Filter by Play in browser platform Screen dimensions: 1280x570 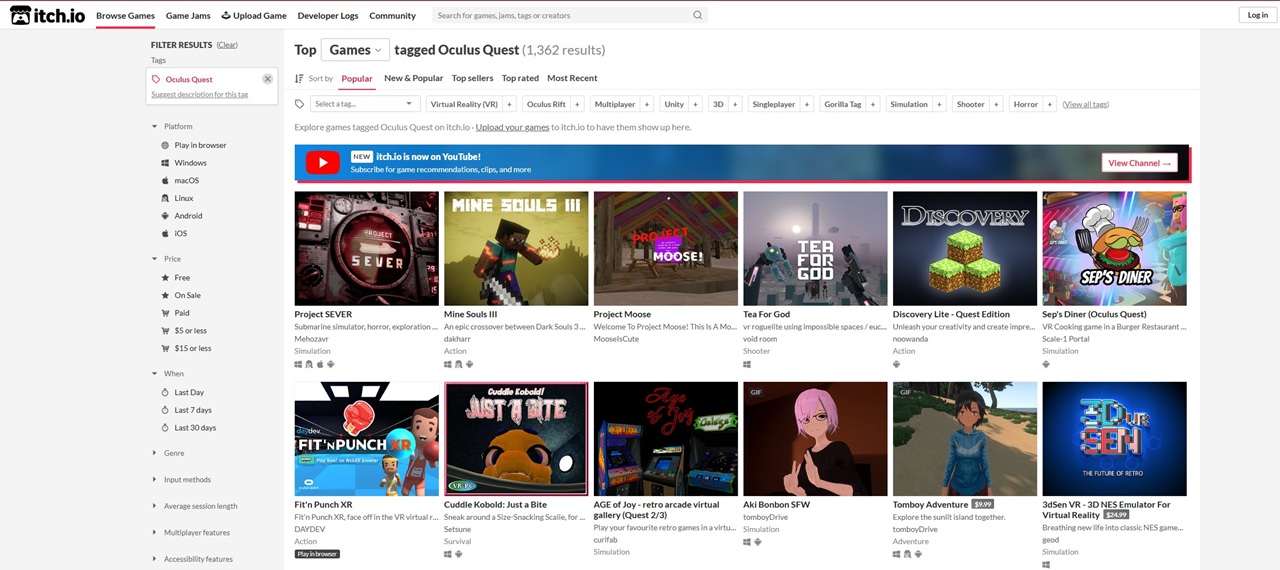click(194, 145)
